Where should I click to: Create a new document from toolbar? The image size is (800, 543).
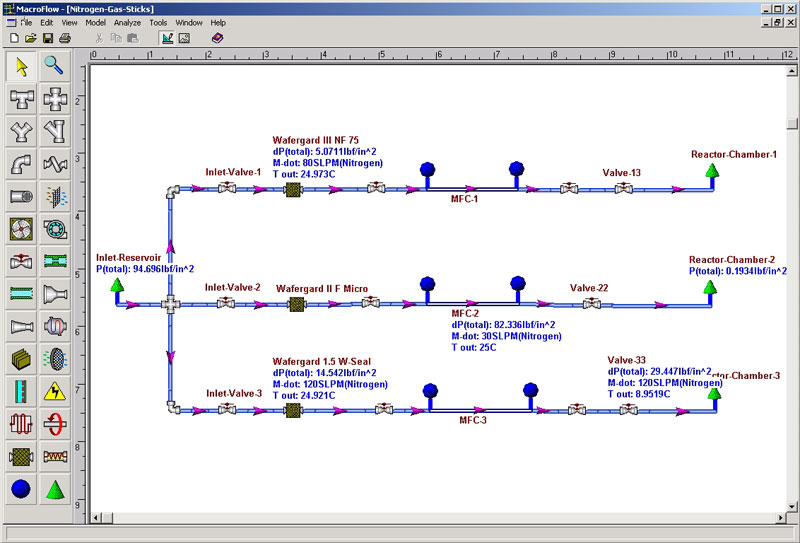(x=14, y=38)
